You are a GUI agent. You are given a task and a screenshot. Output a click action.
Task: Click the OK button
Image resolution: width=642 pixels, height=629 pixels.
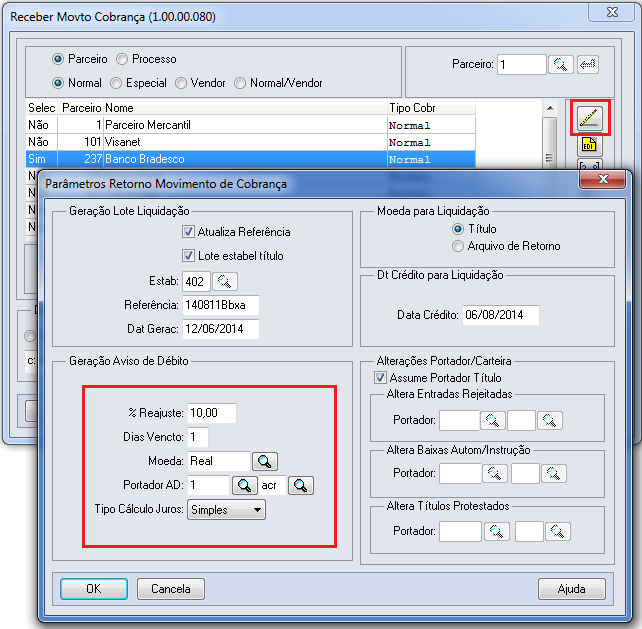click(x=94, y=589)
